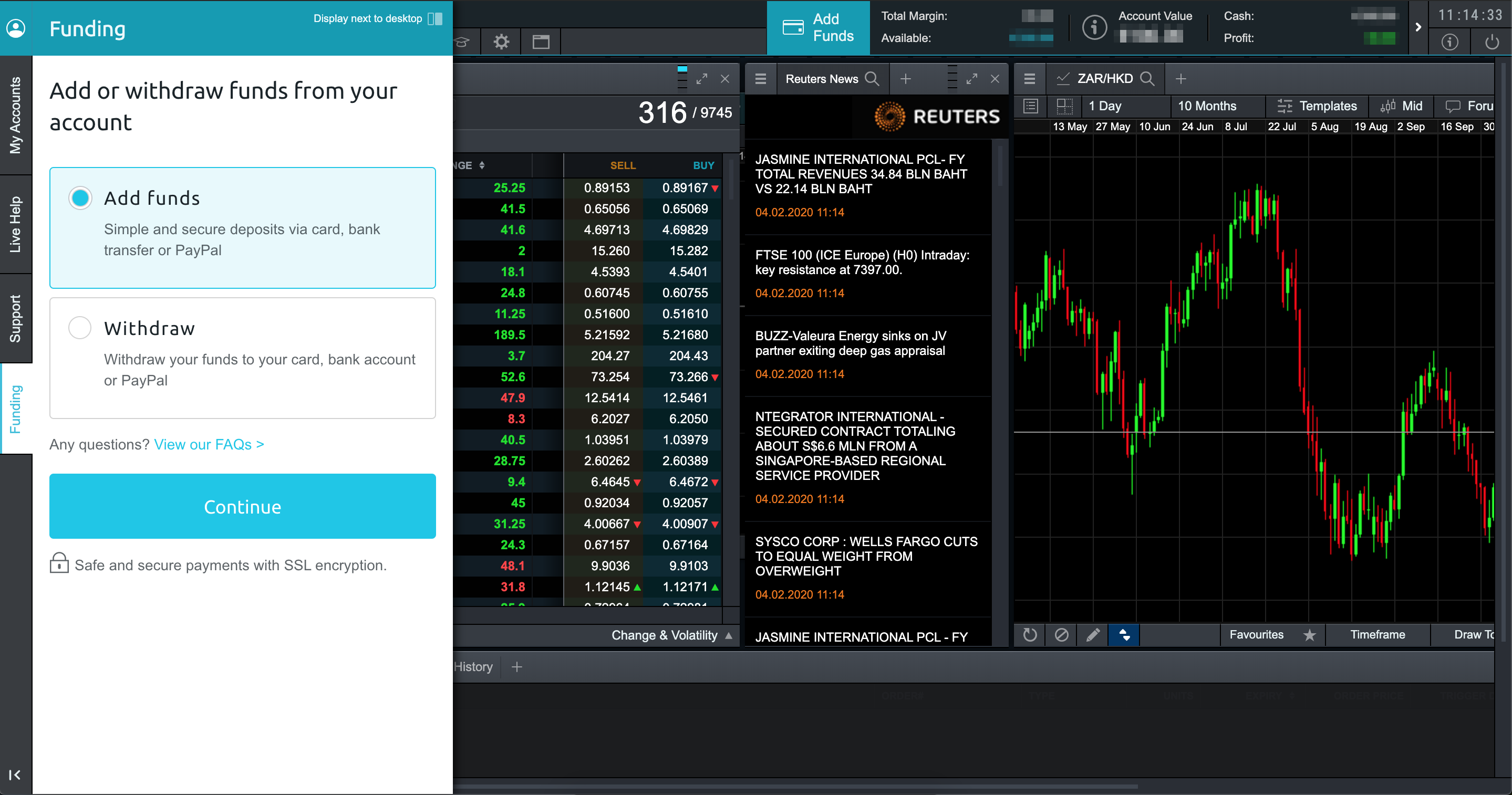1512x795 pixels.
Task: Click the pencil draw icon below chart
Action: point(1092,635)
